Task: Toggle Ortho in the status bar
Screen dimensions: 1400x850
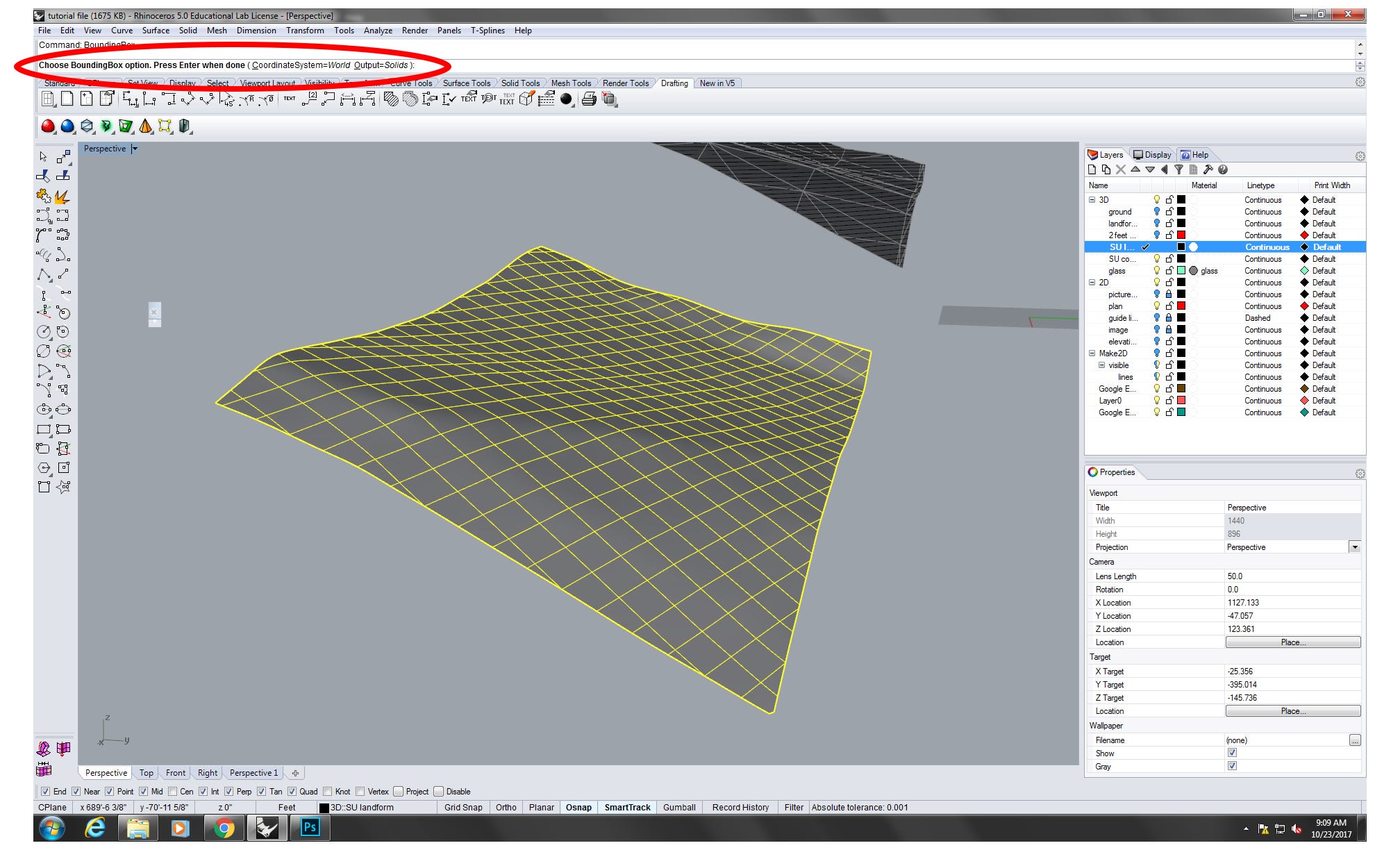Action: click(x=506, y=808)
